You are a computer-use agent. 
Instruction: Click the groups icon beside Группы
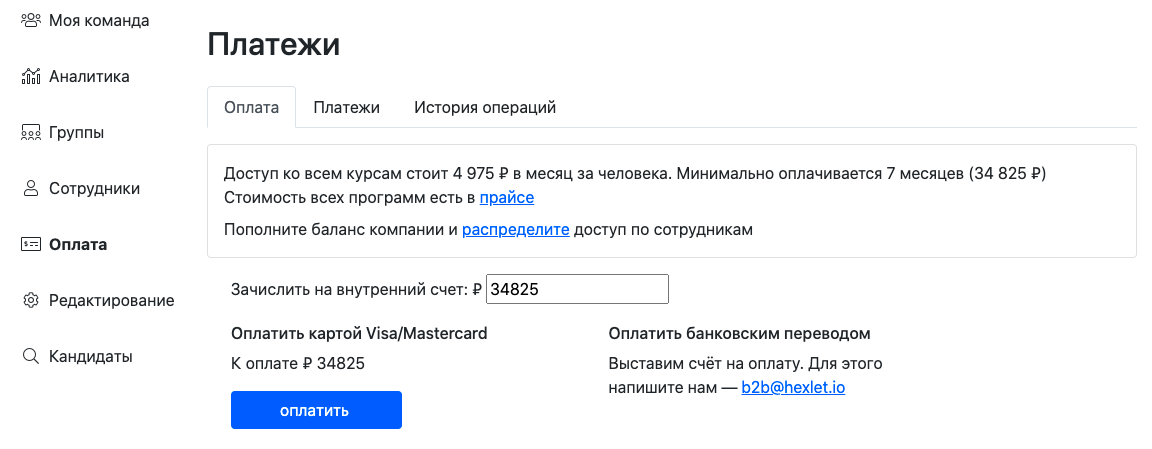pyautogui.click(x=31, y=132)
